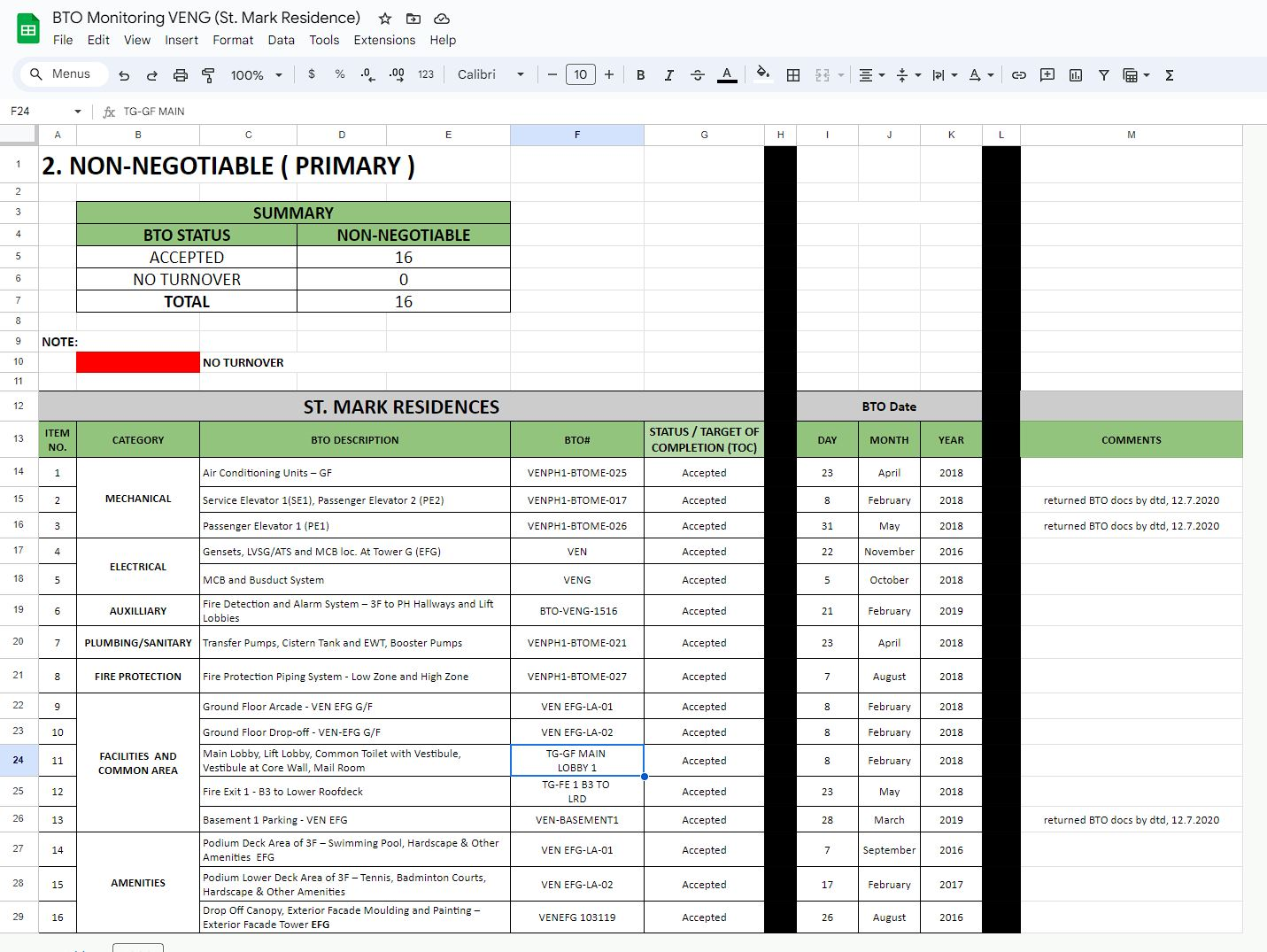This screenshot has height=952, width=1267.
Task: Format as currency with dollar sign
Action: click(312, 75)
